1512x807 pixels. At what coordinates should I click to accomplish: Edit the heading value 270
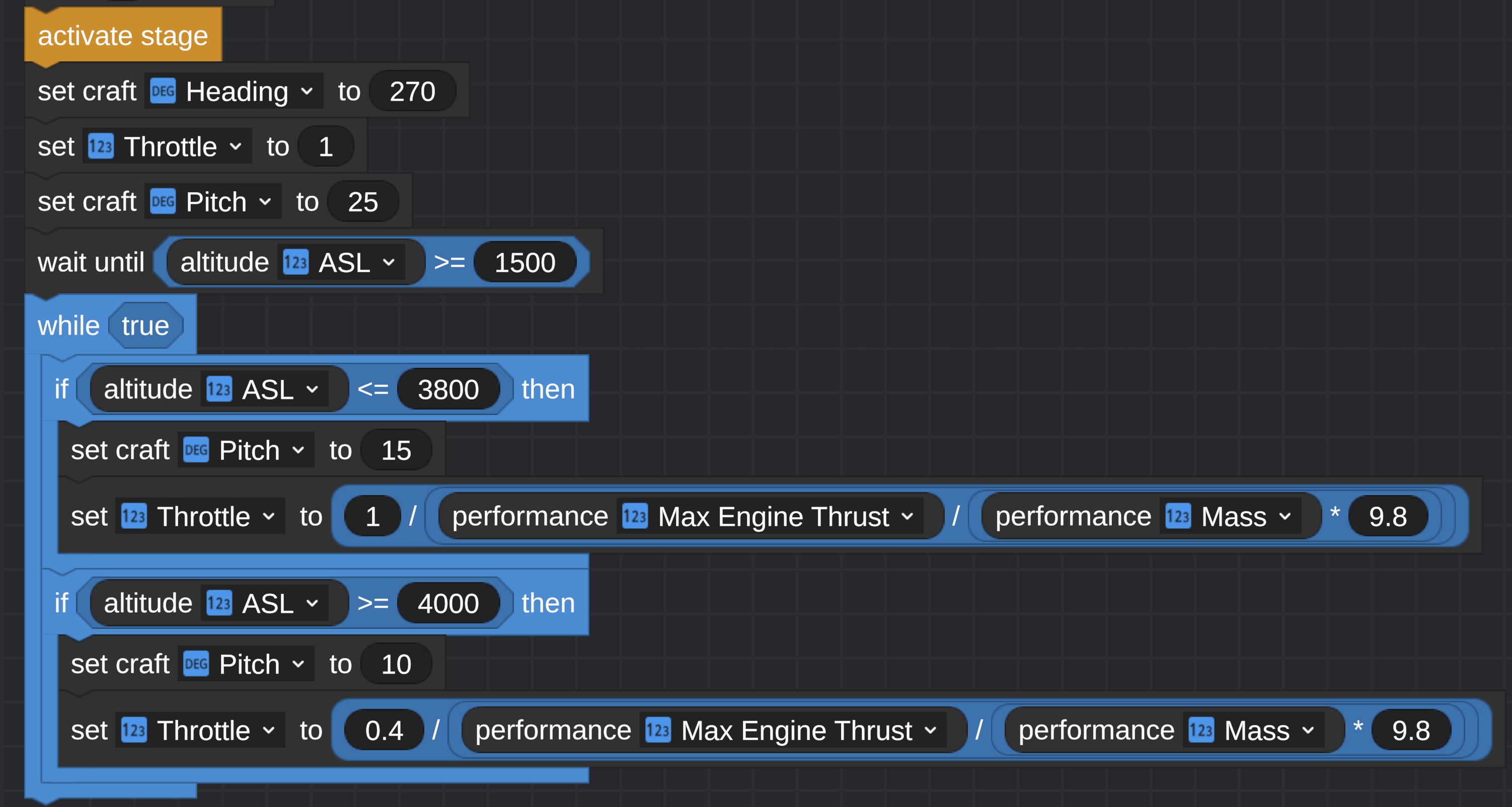click(412, 92)
